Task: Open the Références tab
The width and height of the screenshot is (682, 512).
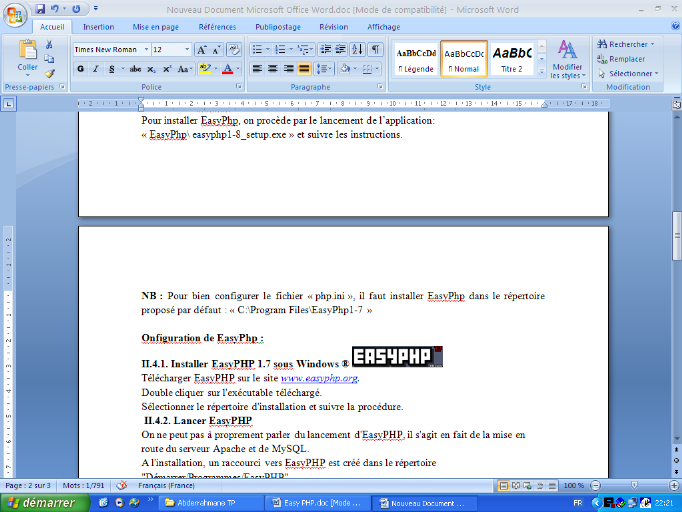Action: (x=217, y=27)
